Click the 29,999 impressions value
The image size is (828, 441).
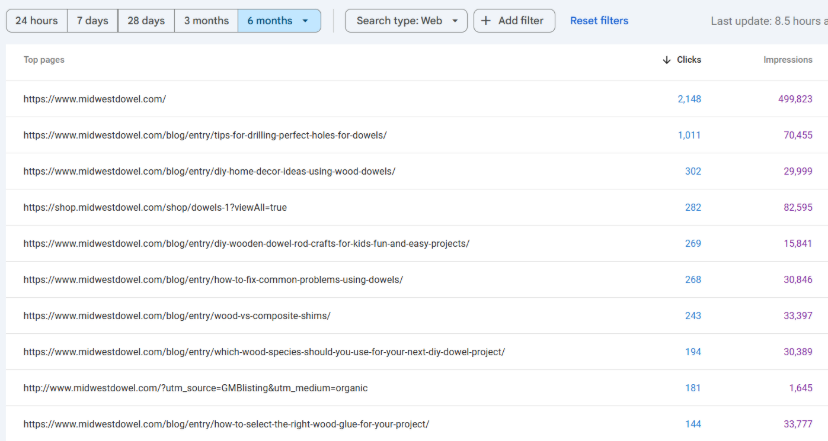(x=797, y=171)
